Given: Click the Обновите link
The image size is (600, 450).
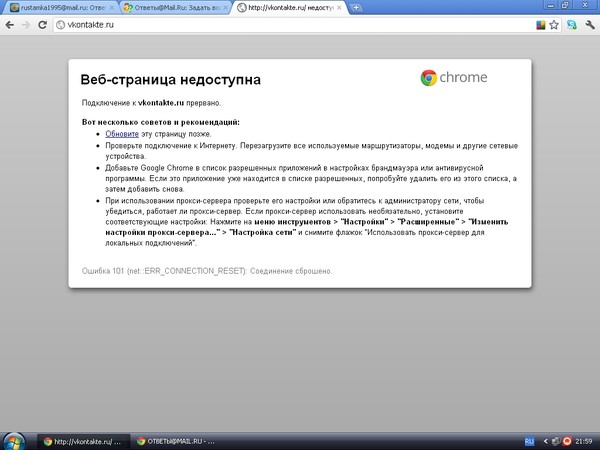Looking at the screenshot, I should (122, 134).
